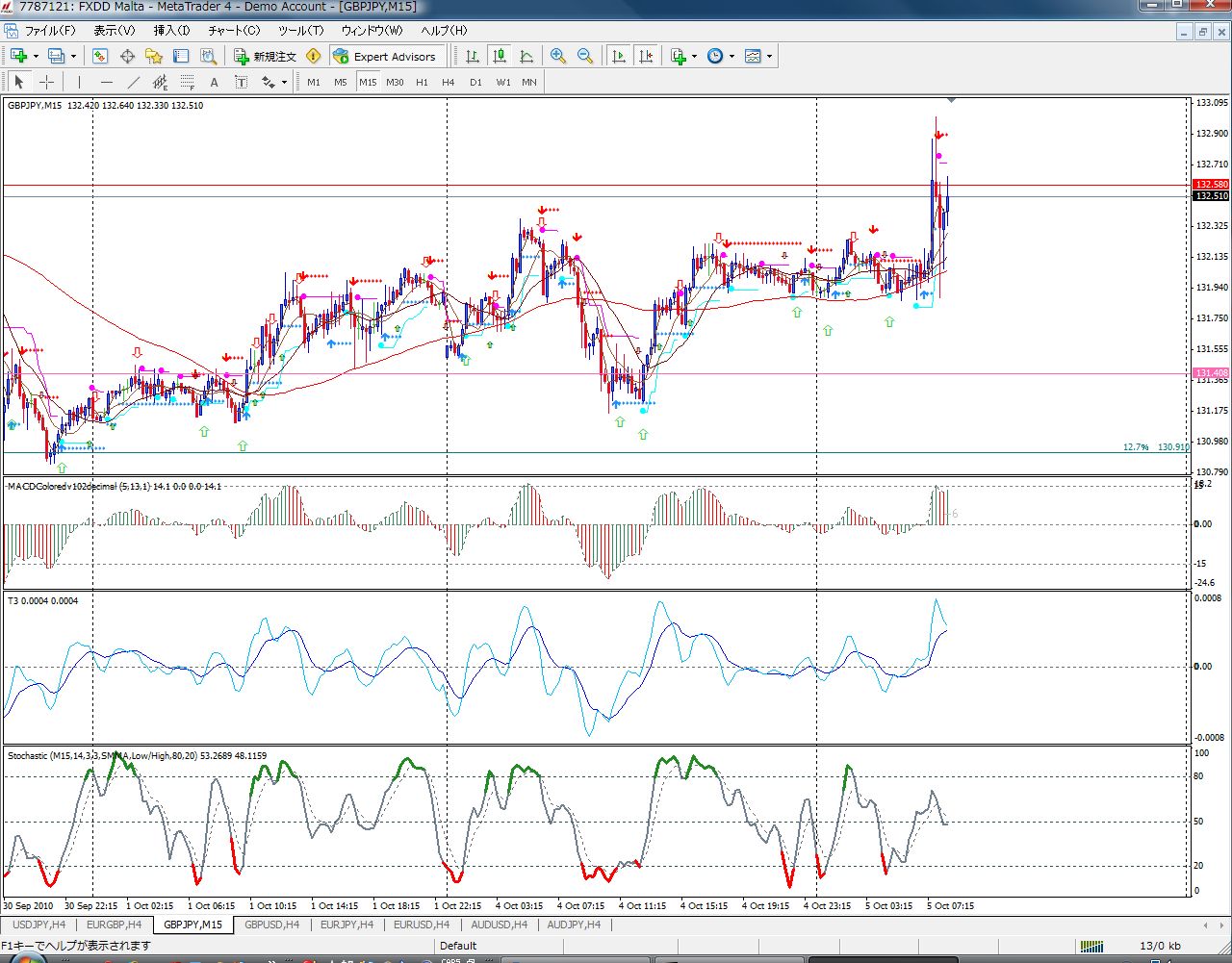Switch to the GBPUSD,H4 chart tab
1232x963 pixels.
(x=271, y=925)
